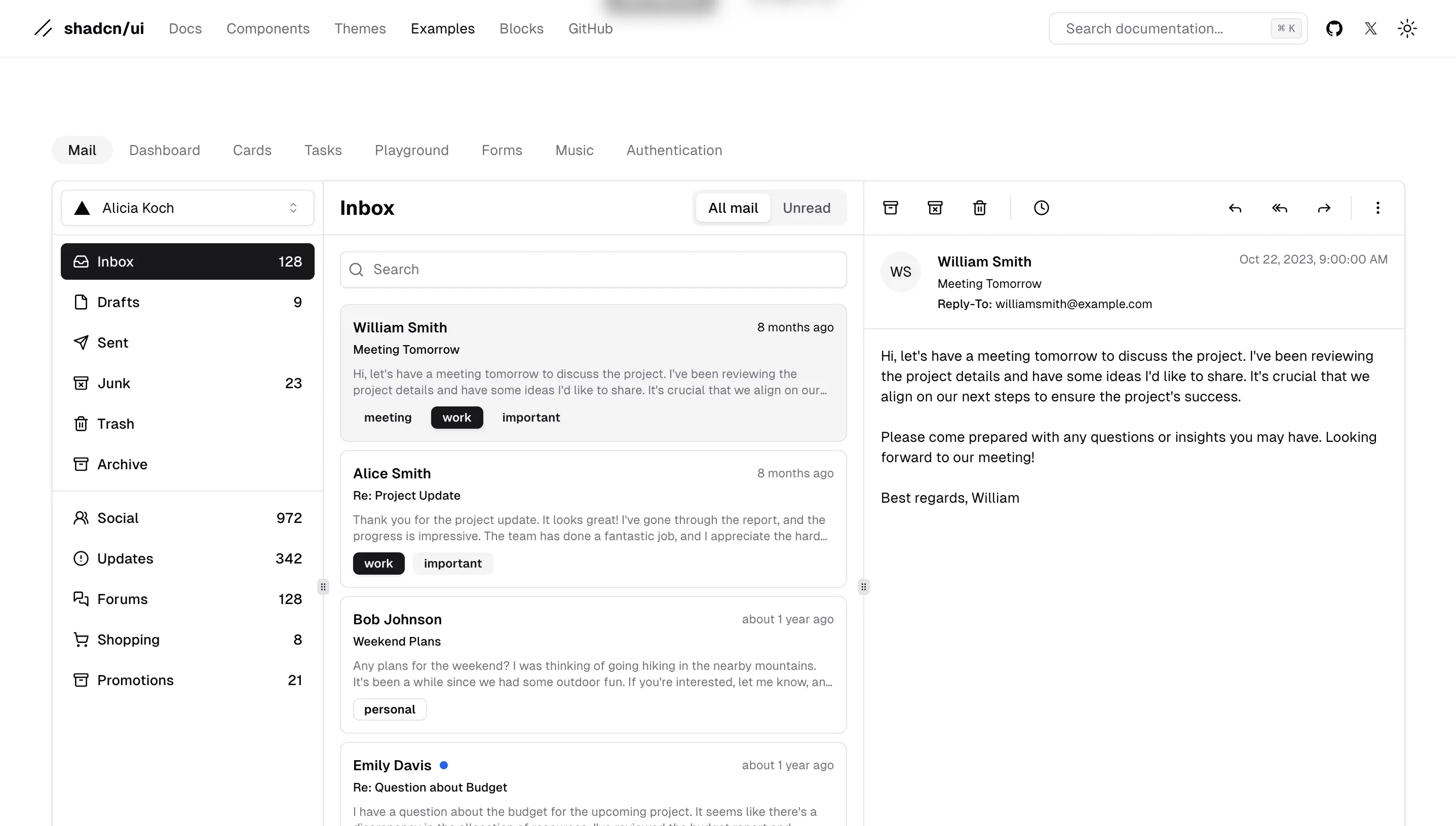1456x826 pixels.
Task: Open the GitHub icon in the header
Action: point(1334,28)
